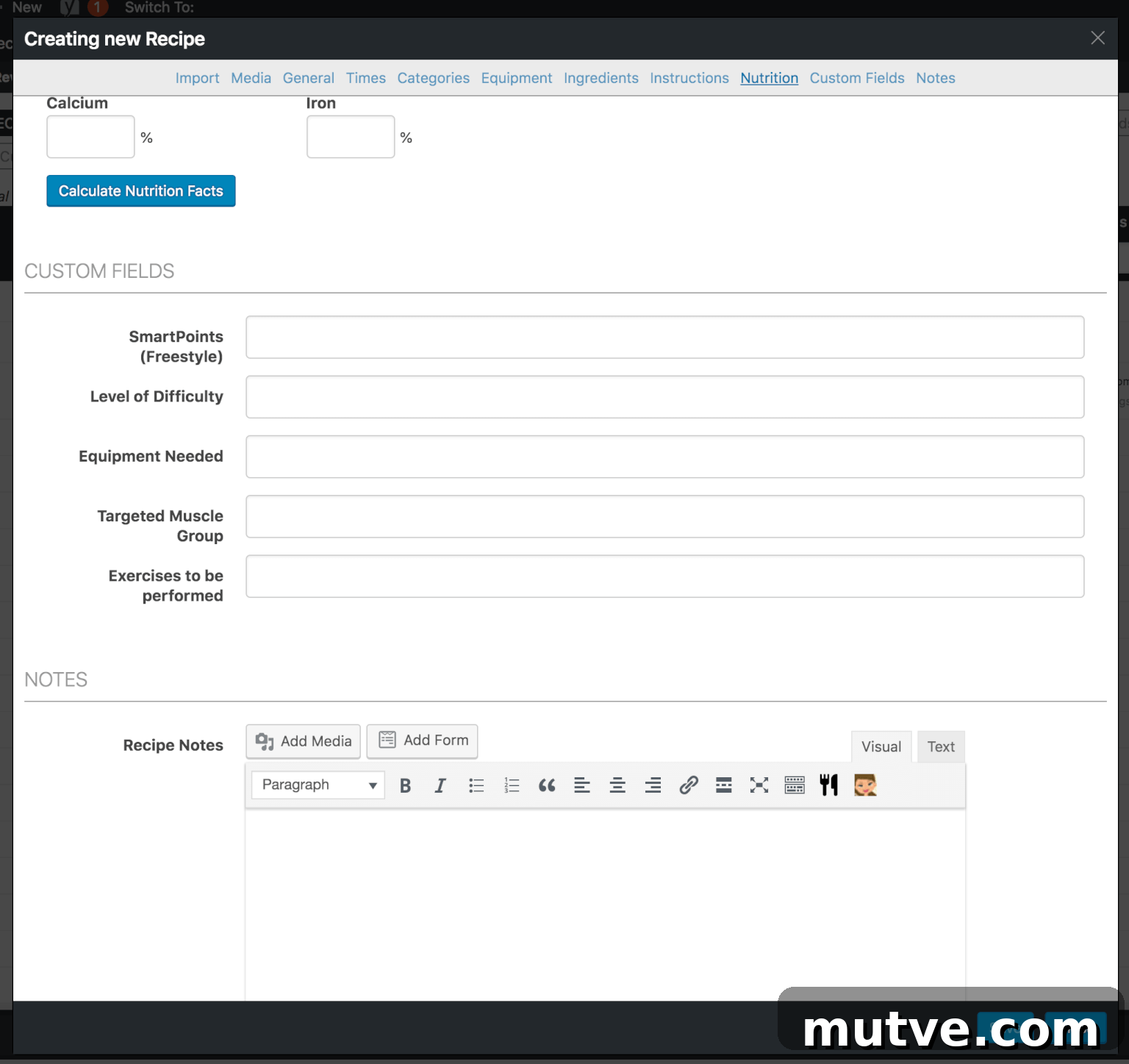Screen dimensions: 1129x1064
Task: Click the Targeted Muscle Group field
Action: coord(664,516)
